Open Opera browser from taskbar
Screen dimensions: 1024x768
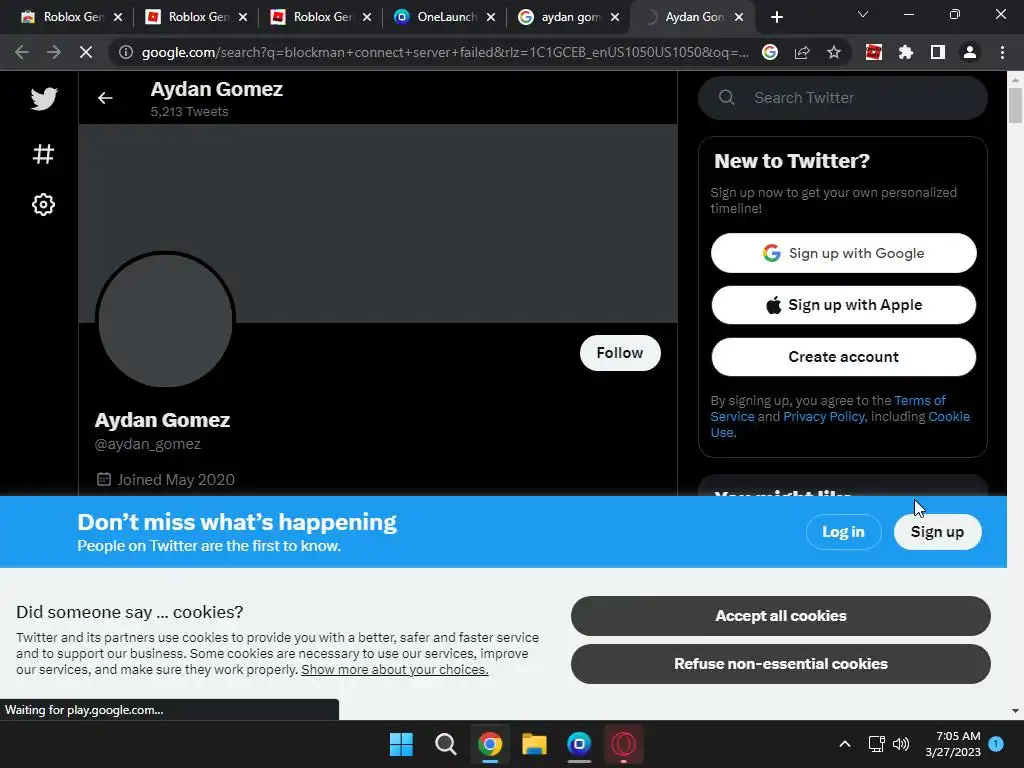click(623, 744)
